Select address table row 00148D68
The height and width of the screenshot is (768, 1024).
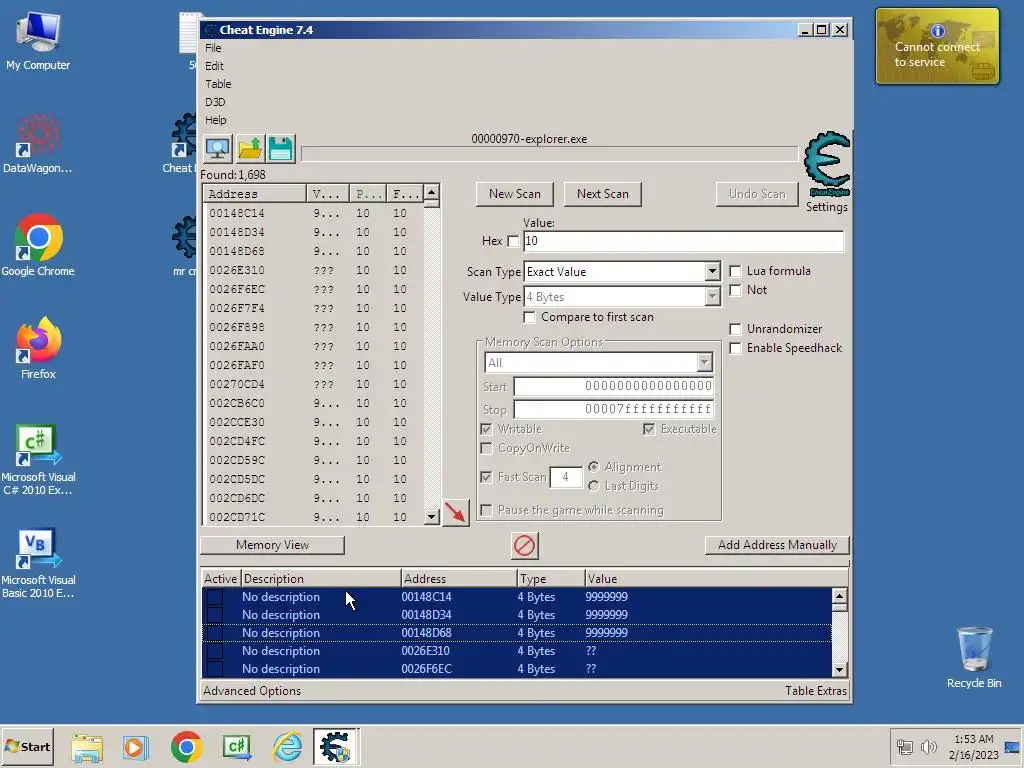coord(516,633)
